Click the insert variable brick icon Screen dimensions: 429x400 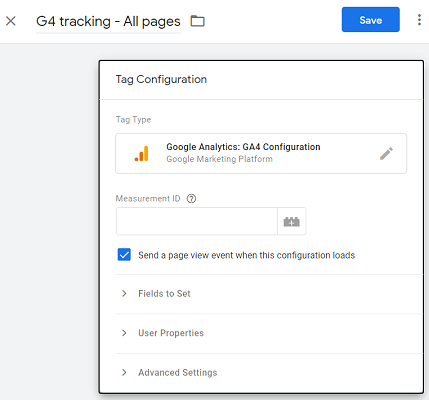[x=292, y=221]
